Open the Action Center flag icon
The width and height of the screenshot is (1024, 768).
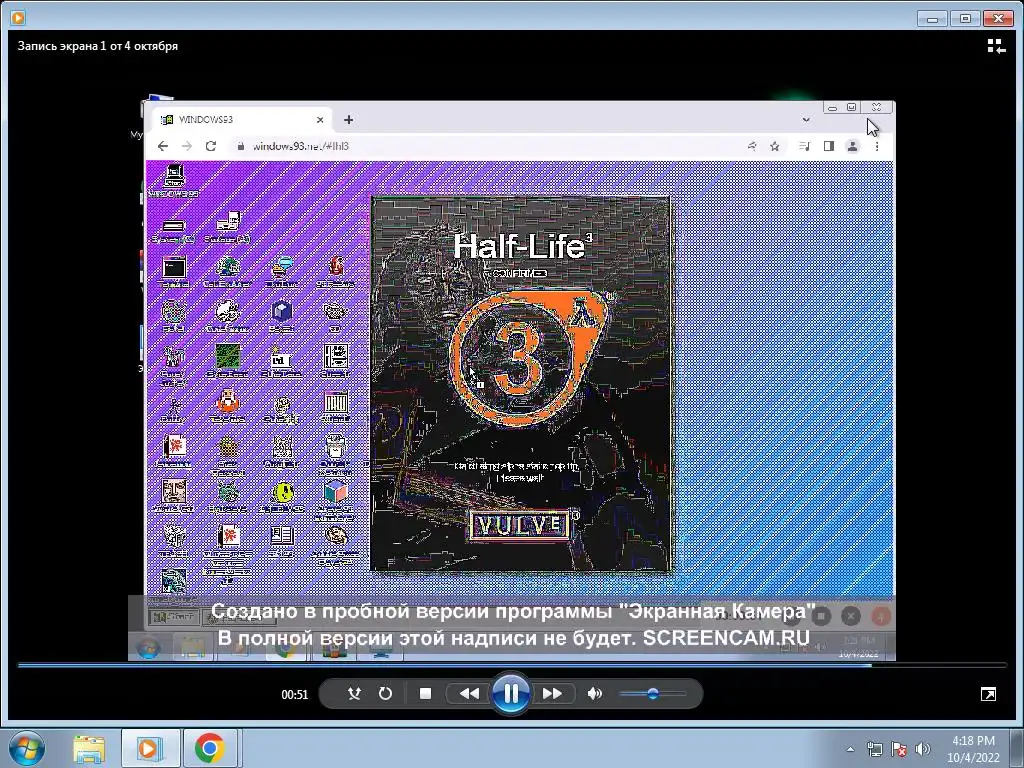pyautogui.click(x=899, y=749)
